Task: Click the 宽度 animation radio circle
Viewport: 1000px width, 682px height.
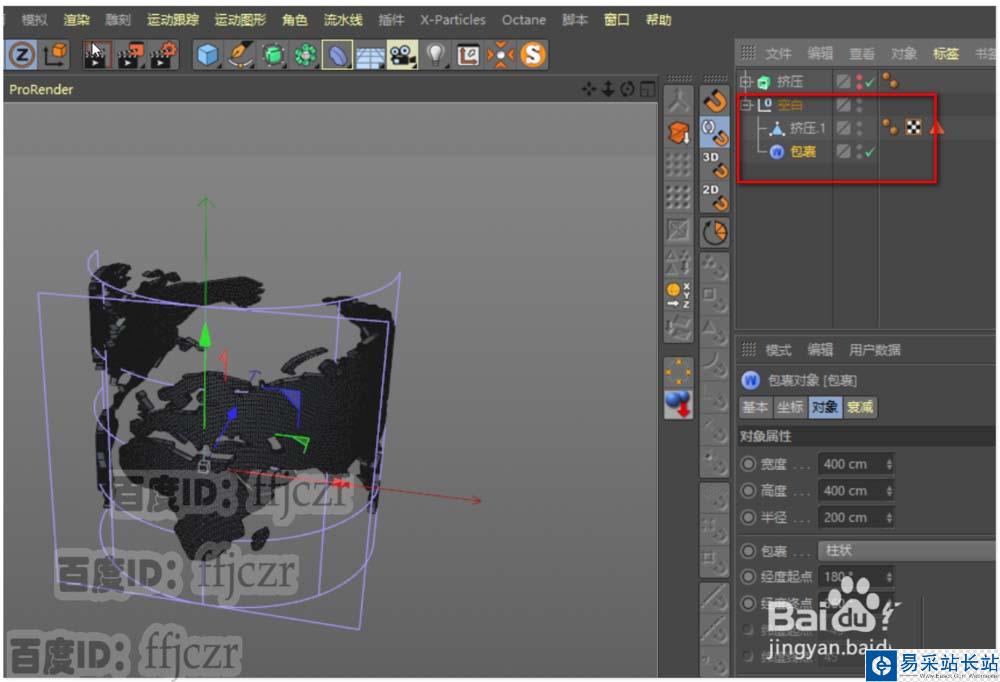Action: 748,464
